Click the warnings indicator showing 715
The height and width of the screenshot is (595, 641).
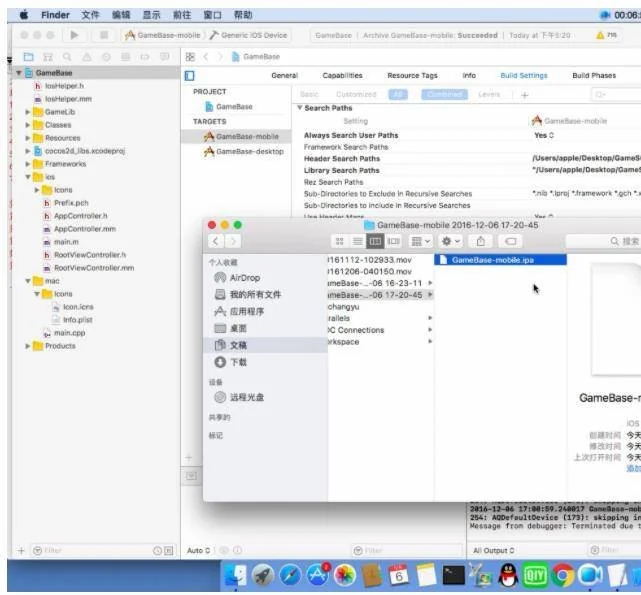click(605, 35)
